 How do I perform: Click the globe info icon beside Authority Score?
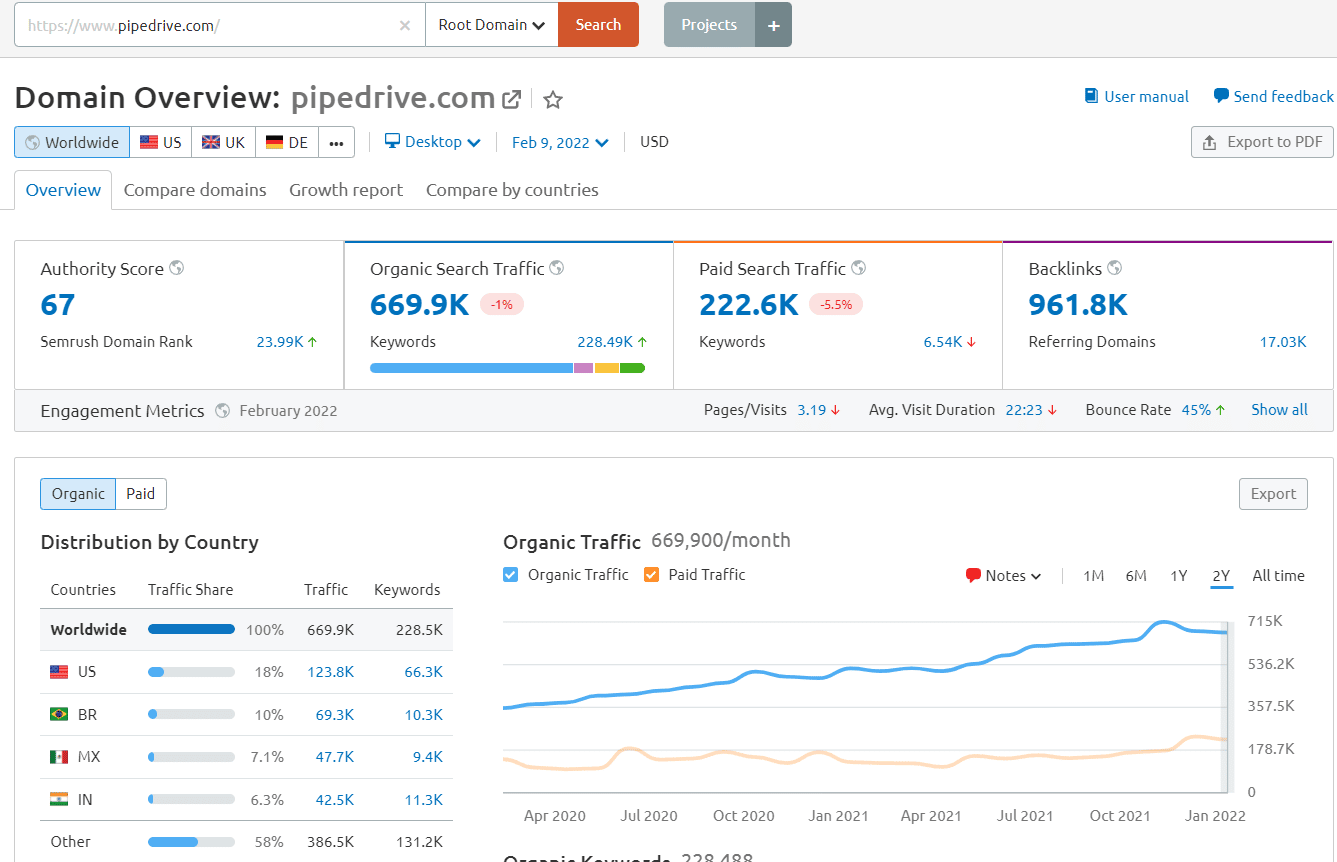177,268
